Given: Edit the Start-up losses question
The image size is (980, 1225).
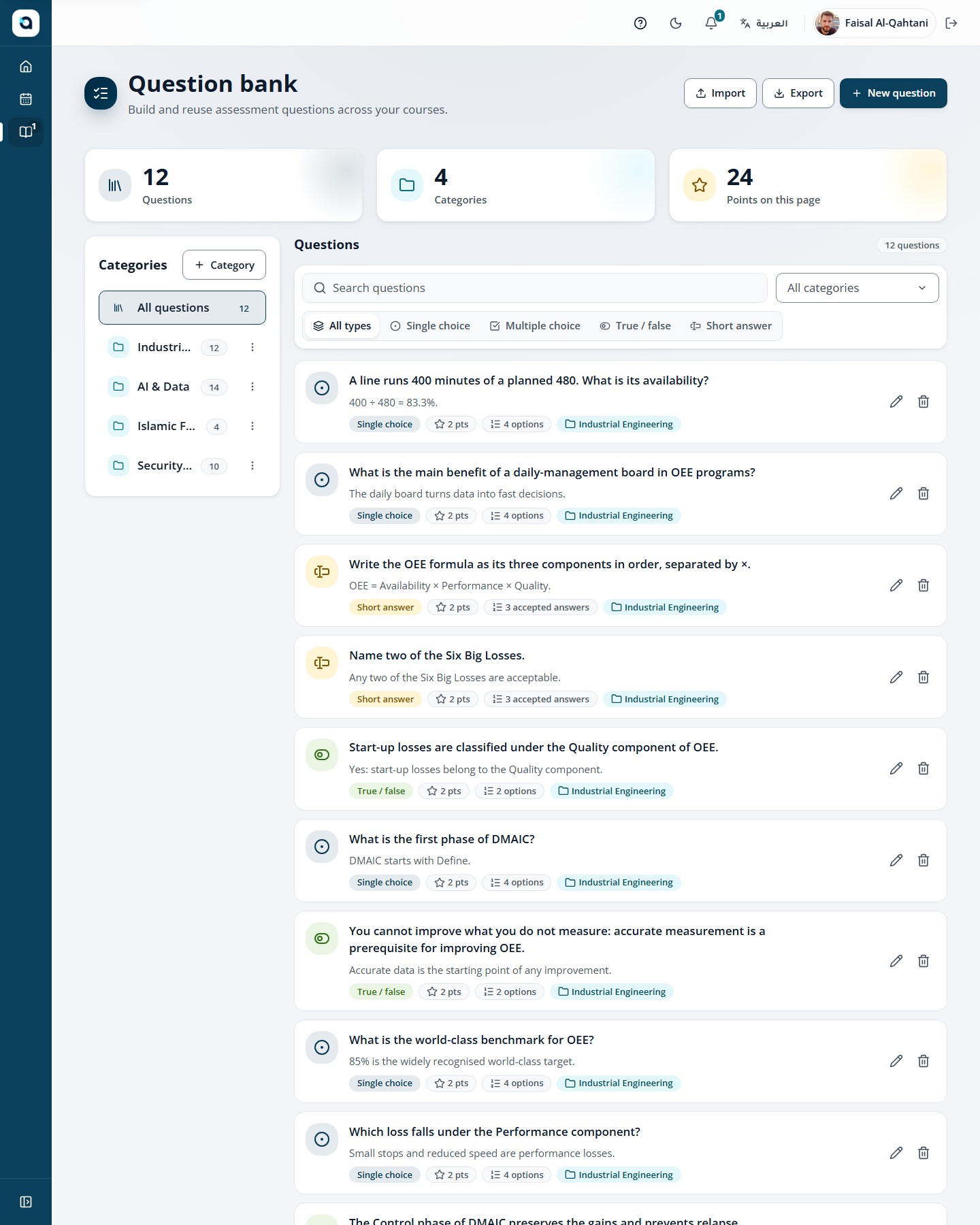Looking at the screenshot, I should (896, 769).
